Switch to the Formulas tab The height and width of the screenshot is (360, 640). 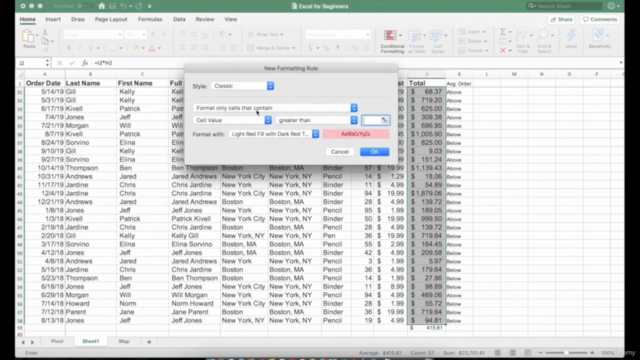(x=150, y=19)
